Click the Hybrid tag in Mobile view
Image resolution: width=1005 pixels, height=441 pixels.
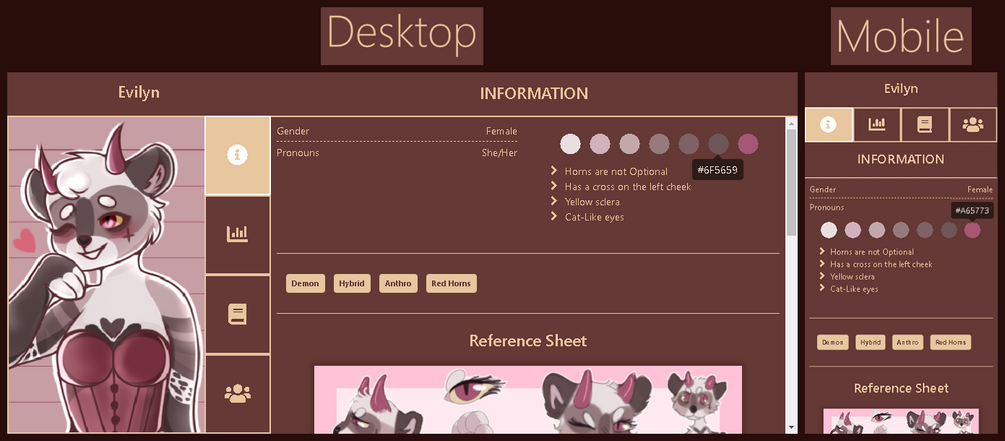870,342
